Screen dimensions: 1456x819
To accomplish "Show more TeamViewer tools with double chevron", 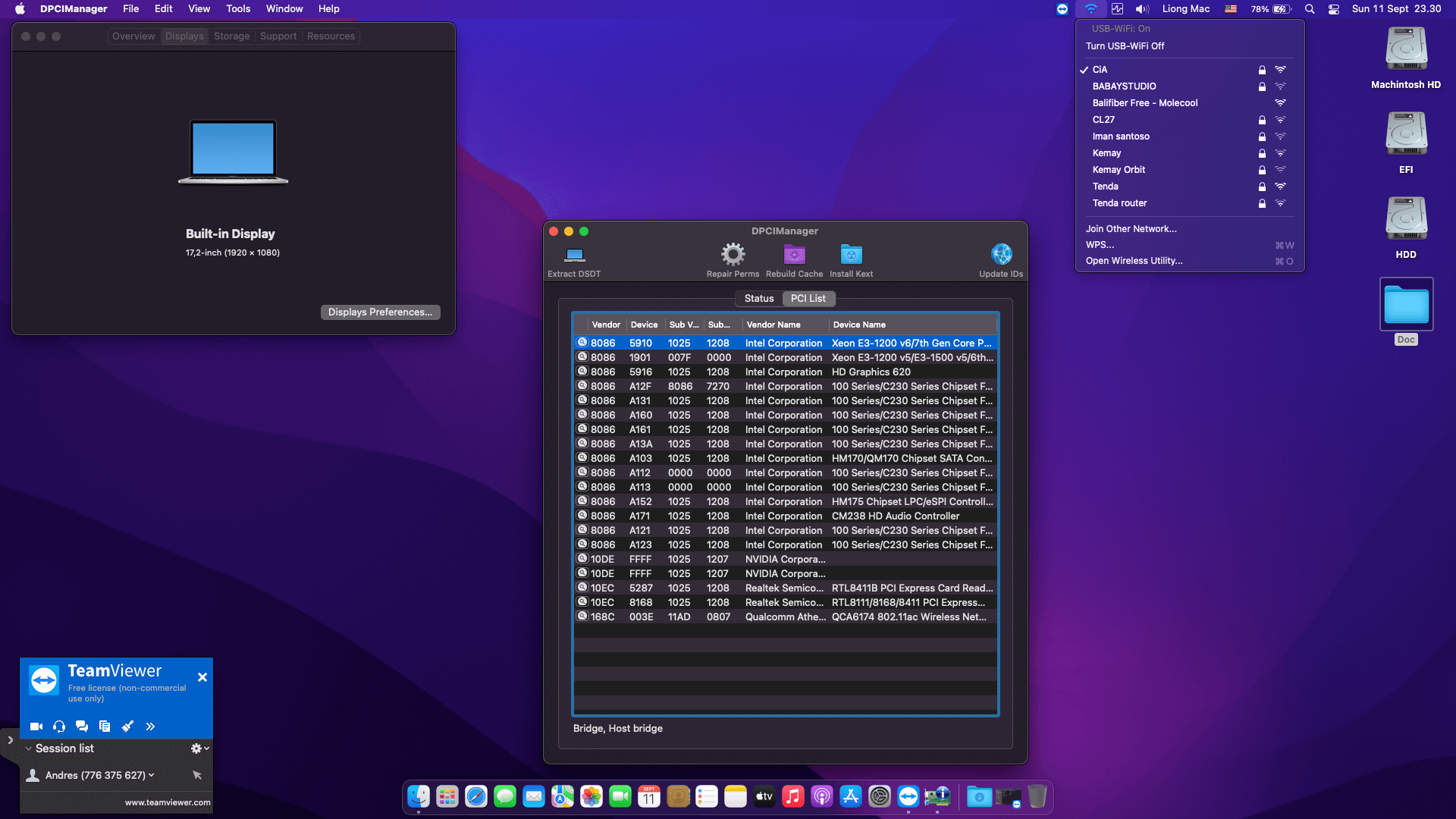I will 150,726.
